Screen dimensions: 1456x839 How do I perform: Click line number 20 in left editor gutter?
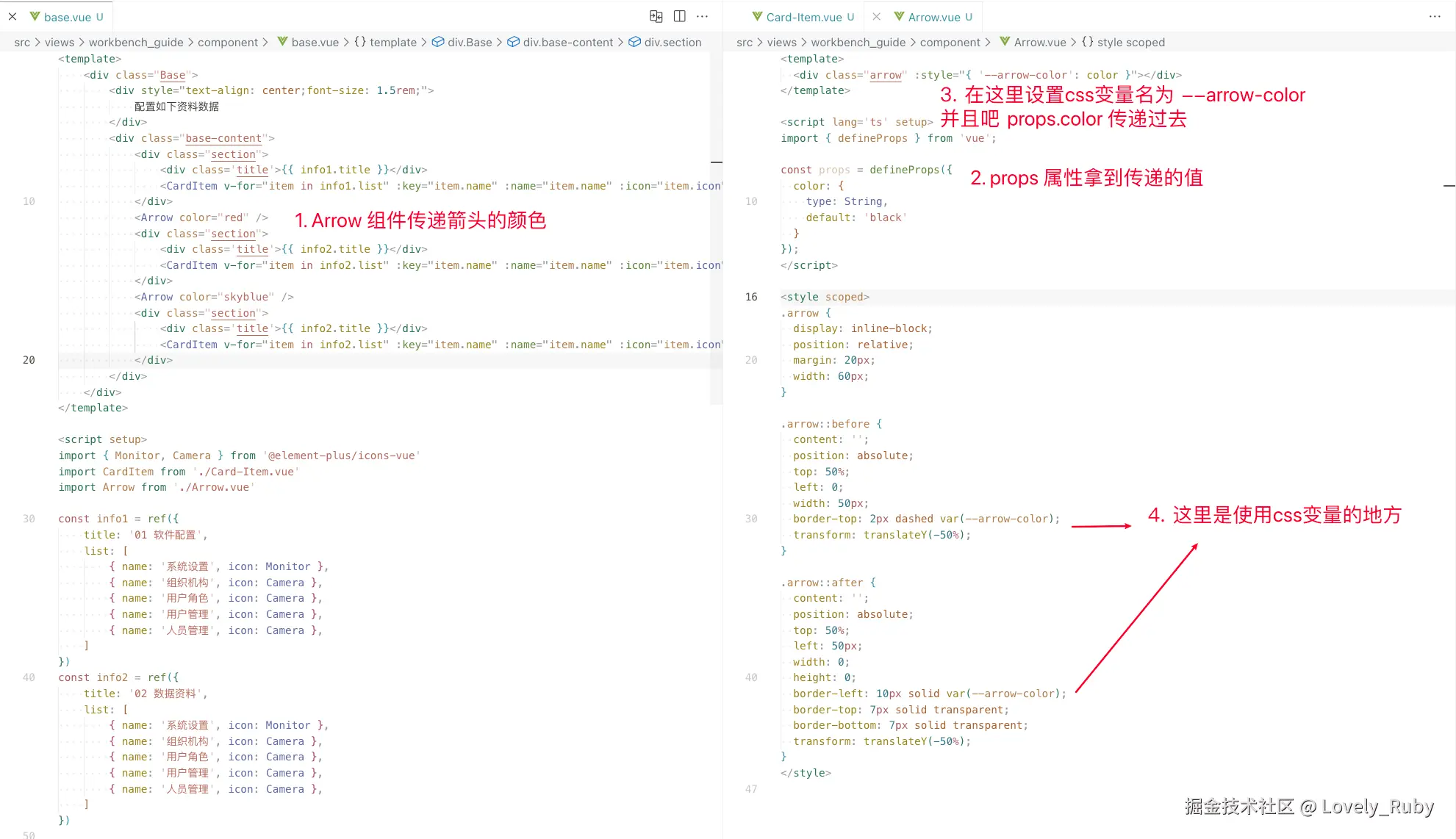tap(29, 360)
